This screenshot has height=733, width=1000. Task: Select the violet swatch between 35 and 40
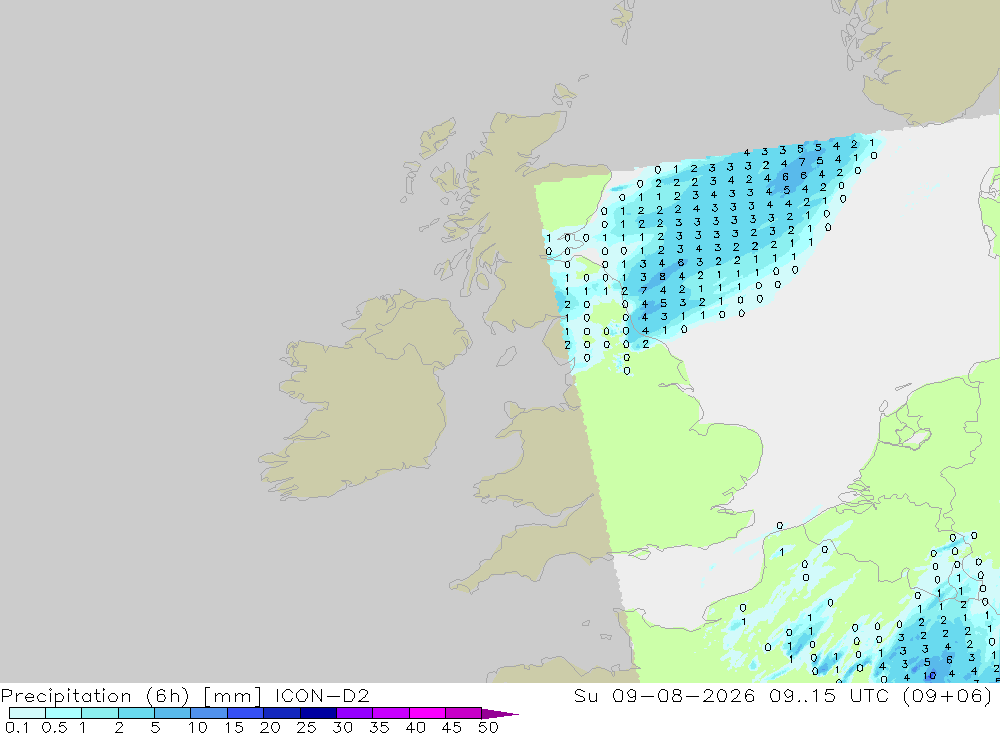click(390, 713)
